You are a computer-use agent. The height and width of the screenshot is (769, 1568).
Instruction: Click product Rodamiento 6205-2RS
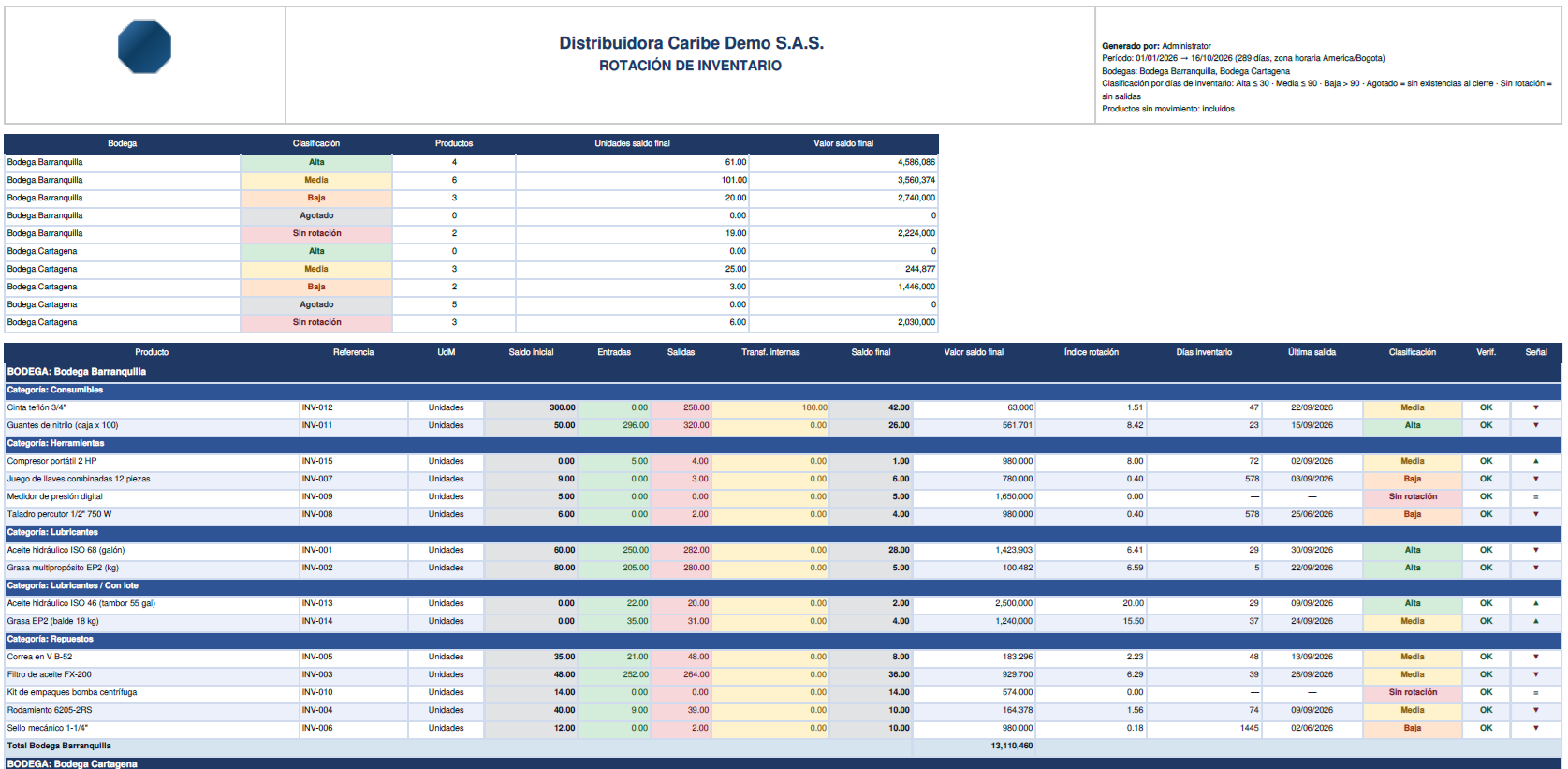pyautogui.click(x=50, y=710)
